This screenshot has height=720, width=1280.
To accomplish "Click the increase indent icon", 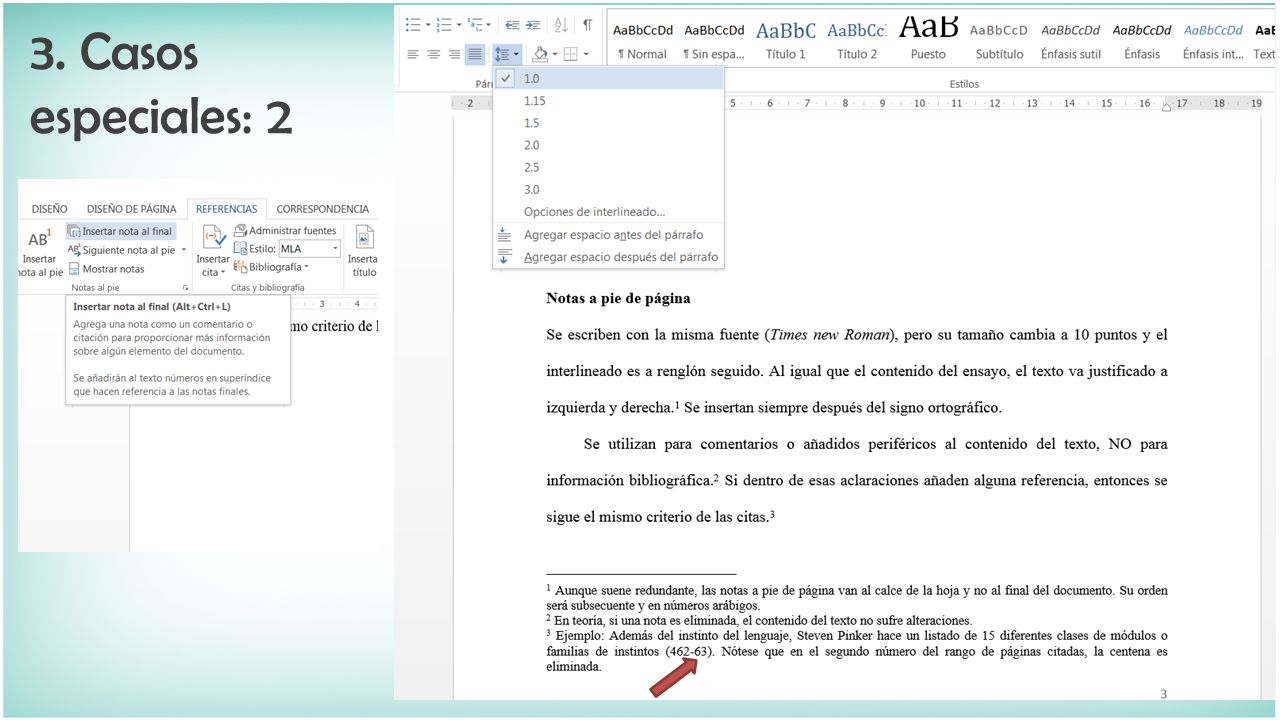I will 534,25.
